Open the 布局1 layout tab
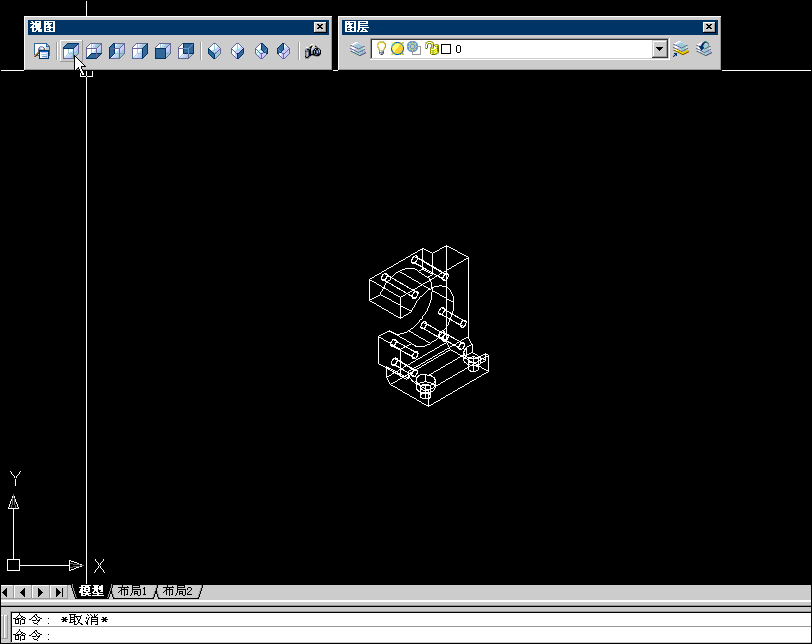The image size is (812, 644). 133,591
